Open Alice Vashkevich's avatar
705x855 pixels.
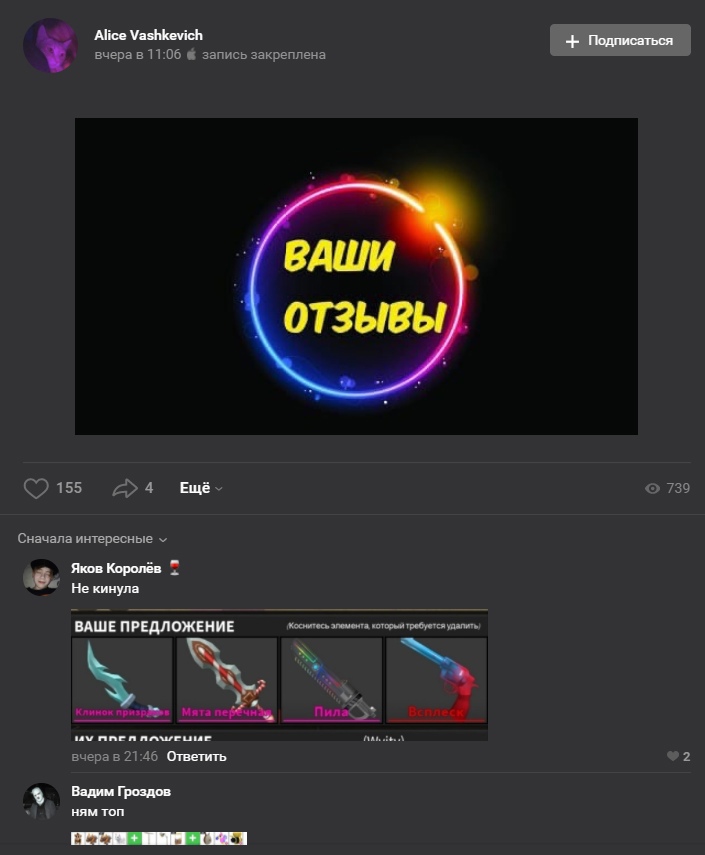coord(50,45)
